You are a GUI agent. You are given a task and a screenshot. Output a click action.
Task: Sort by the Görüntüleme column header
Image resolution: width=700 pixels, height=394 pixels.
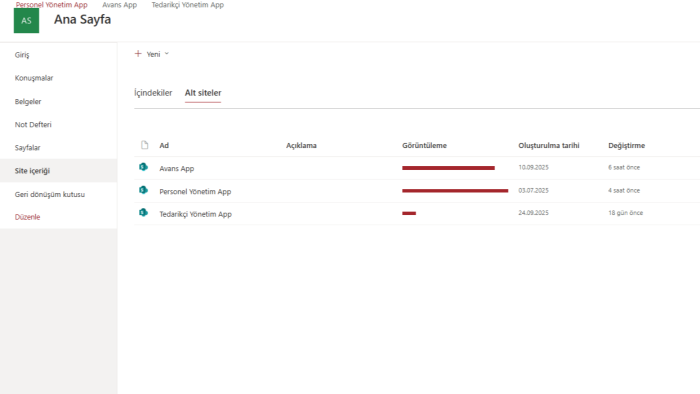[x=424, y=145]
